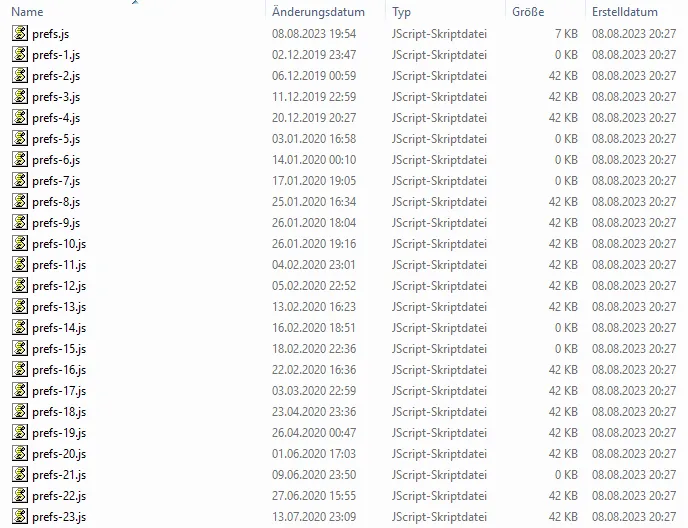688x528 pixels.
Task: Select the icon of prefs-1.js
Action: click(x=20, y=54)
